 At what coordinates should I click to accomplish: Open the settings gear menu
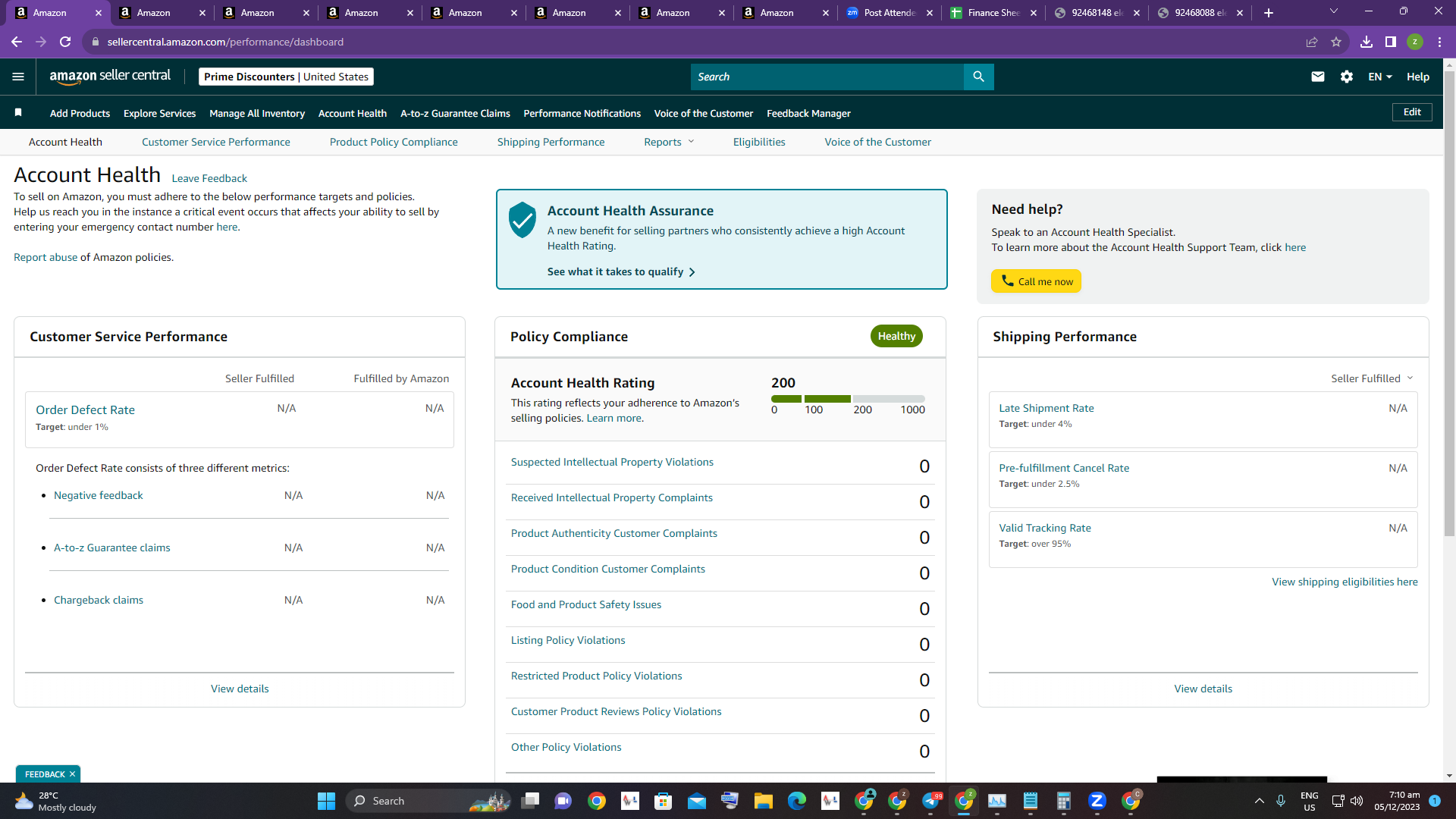click(x=1347, y=77)
